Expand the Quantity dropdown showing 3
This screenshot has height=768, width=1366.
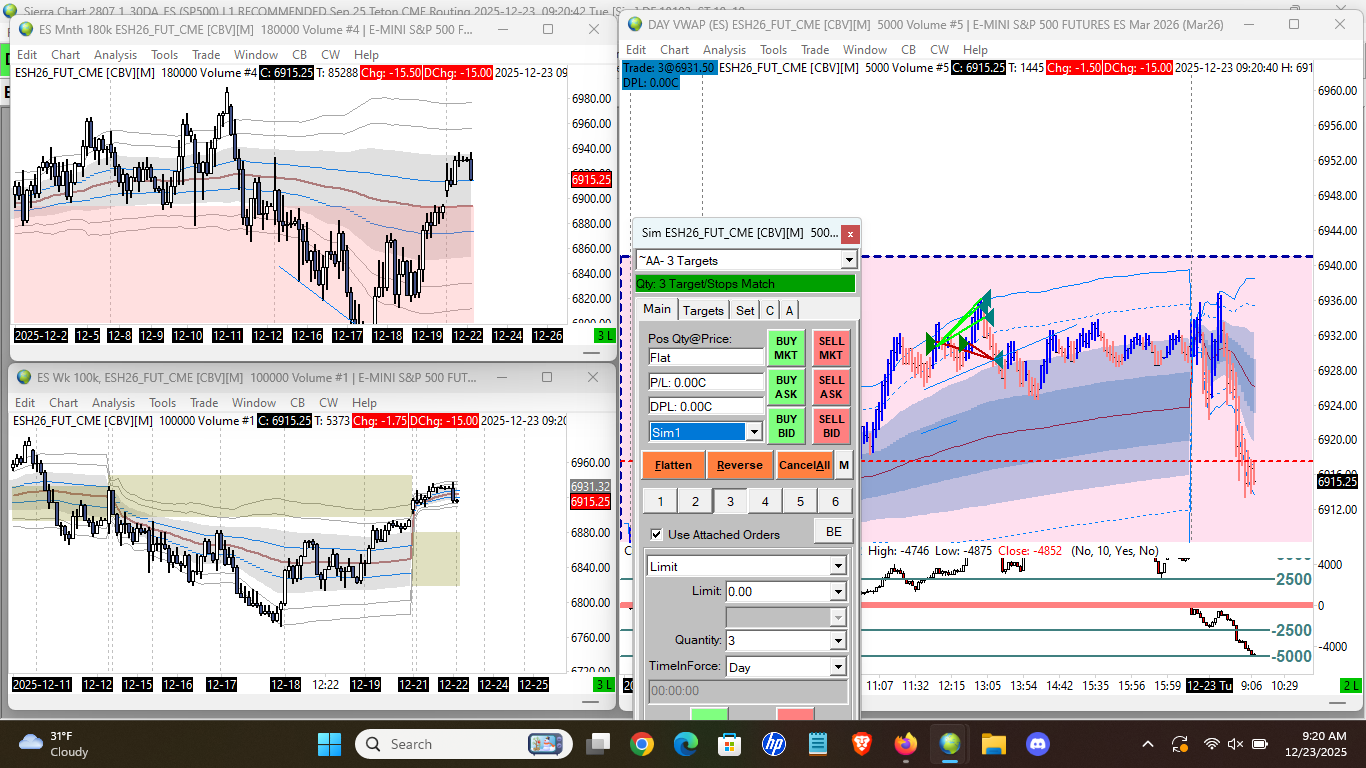point(838,640)
